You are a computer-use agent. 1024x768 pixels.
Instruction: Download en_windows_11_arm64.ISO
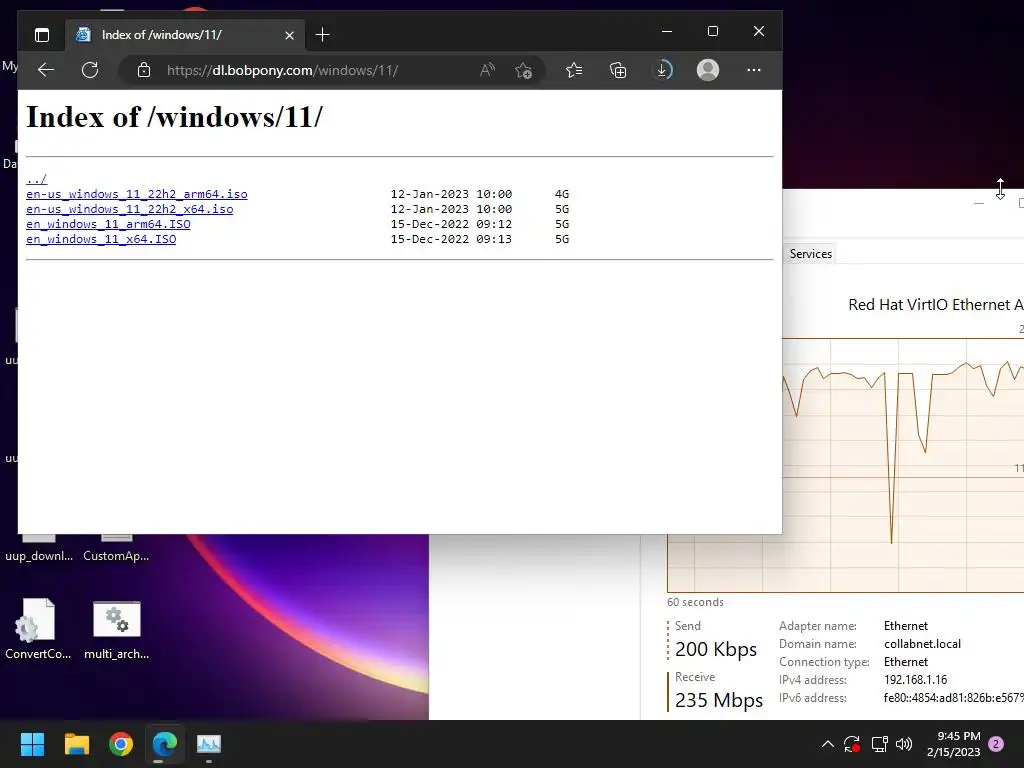click(108, 224)
